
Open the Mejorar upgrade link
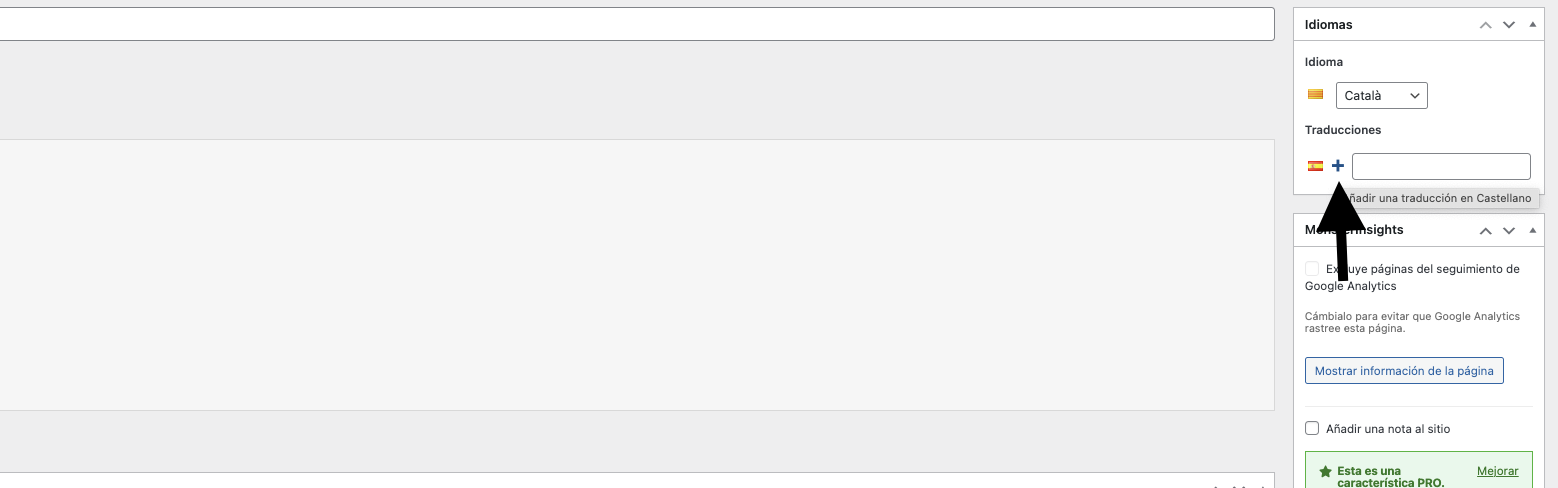point(1497,471)
